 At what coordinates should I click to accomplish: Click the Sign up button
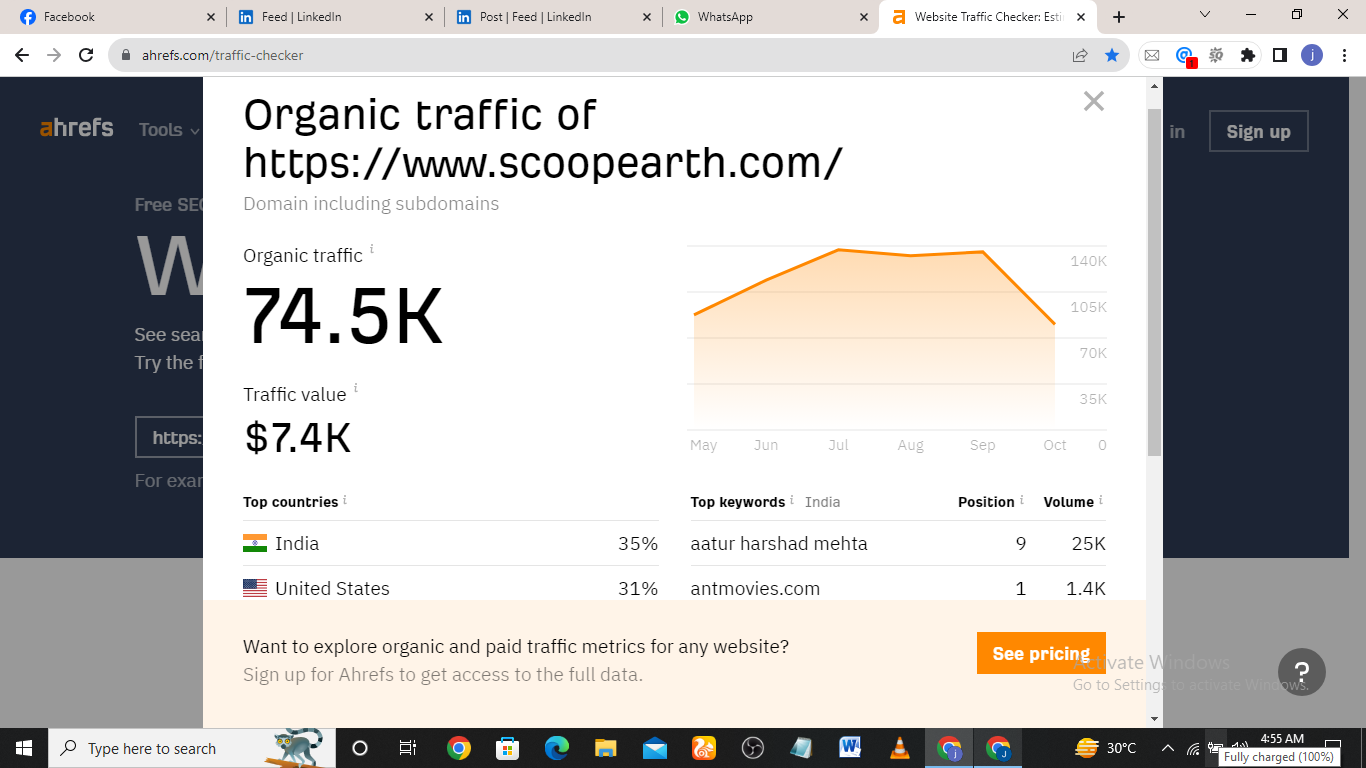pos(1258,131)
